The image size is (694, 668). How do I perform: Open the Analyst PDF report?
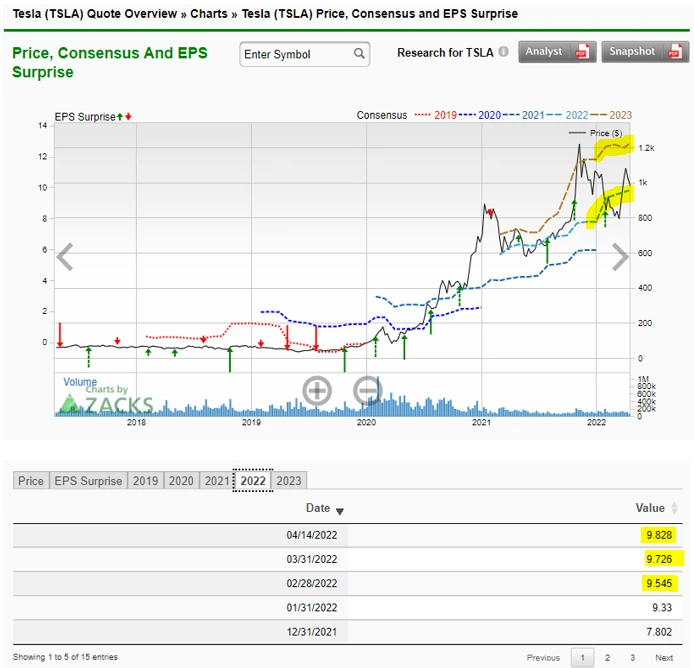click(x=557, y=52)
